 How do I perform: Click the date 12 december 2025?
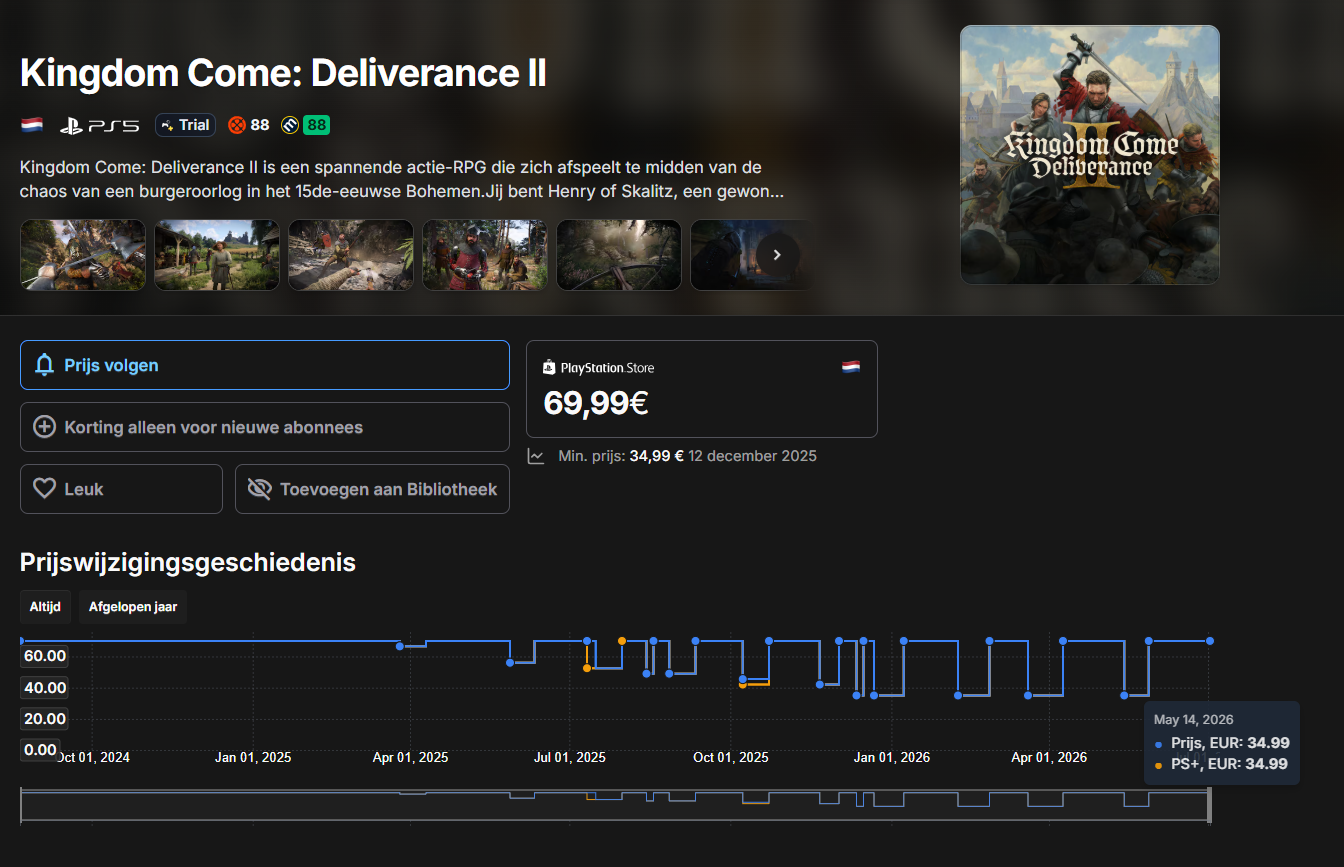tap(752, 456)
